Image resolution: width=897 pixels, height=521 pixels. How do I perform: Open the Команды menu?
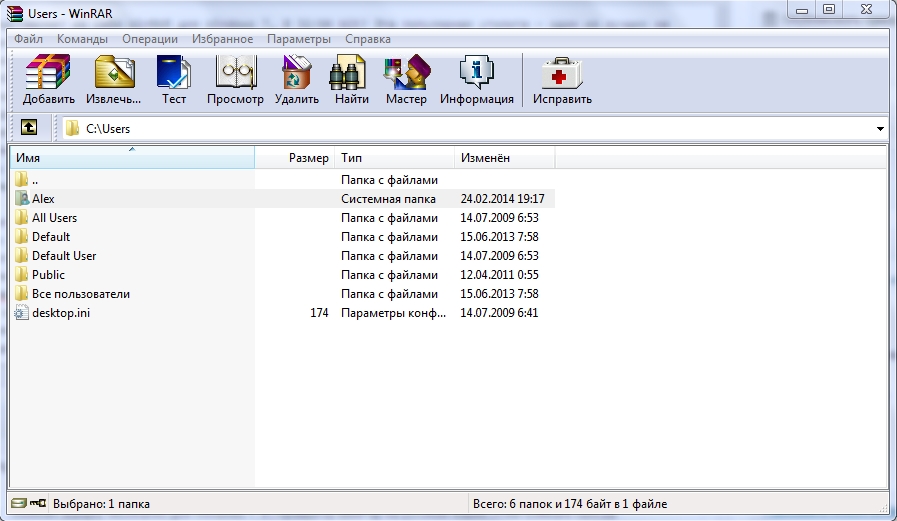(82, 39)
